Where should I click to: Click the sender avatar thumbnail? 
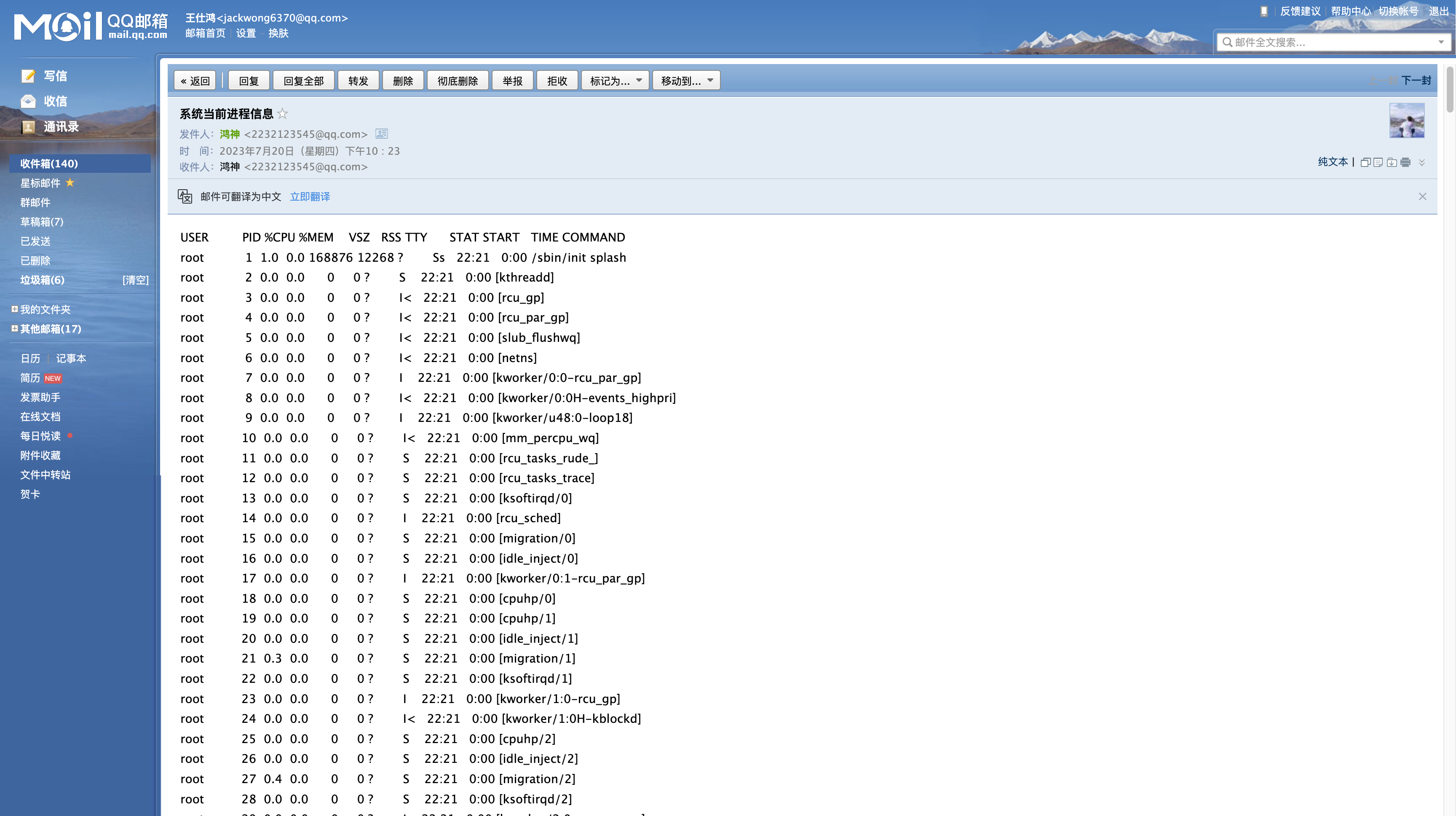[1407, 121]
